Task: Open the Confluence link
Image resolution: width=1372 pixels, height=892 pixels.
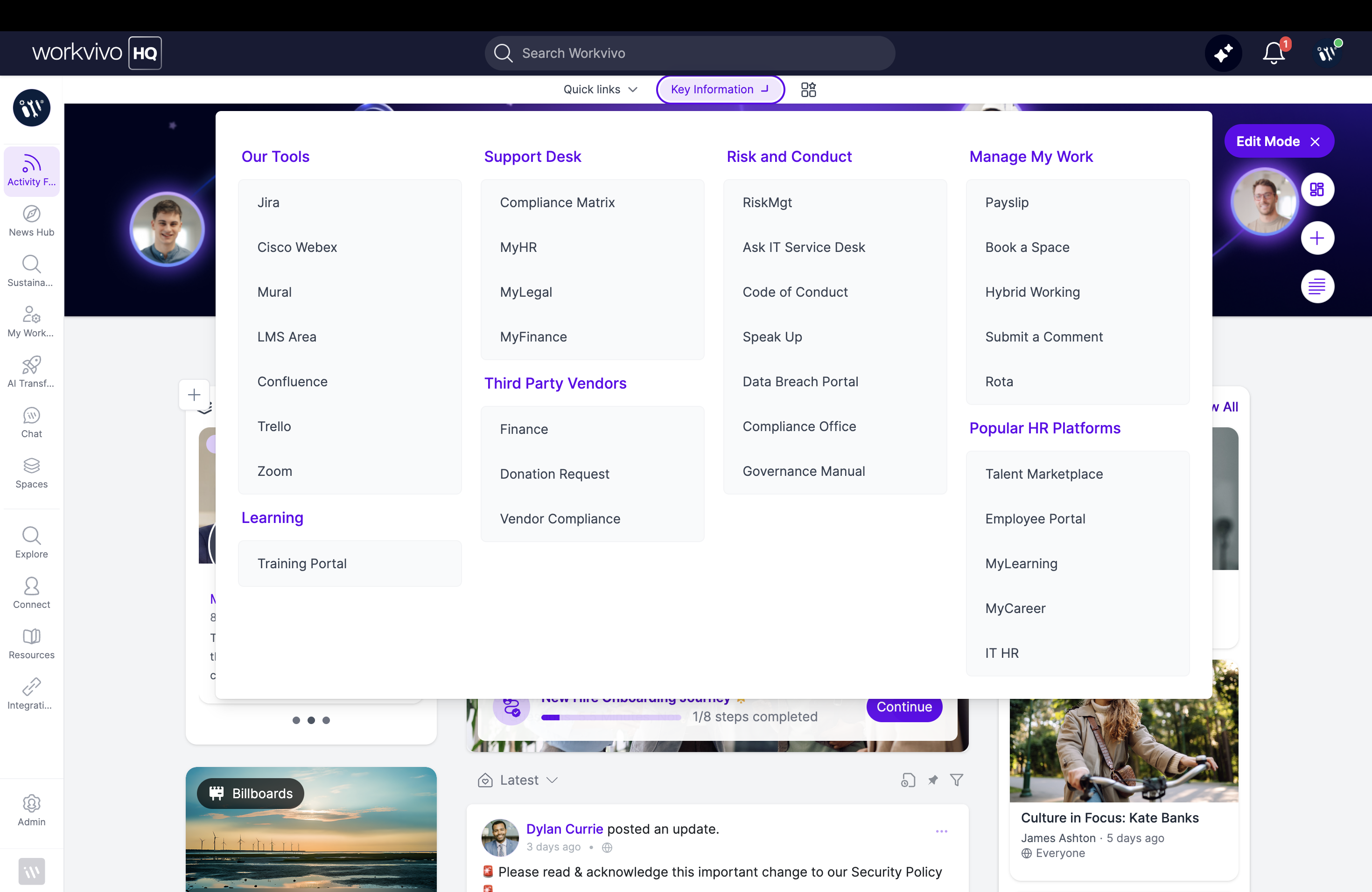Action: click(350, 382)
